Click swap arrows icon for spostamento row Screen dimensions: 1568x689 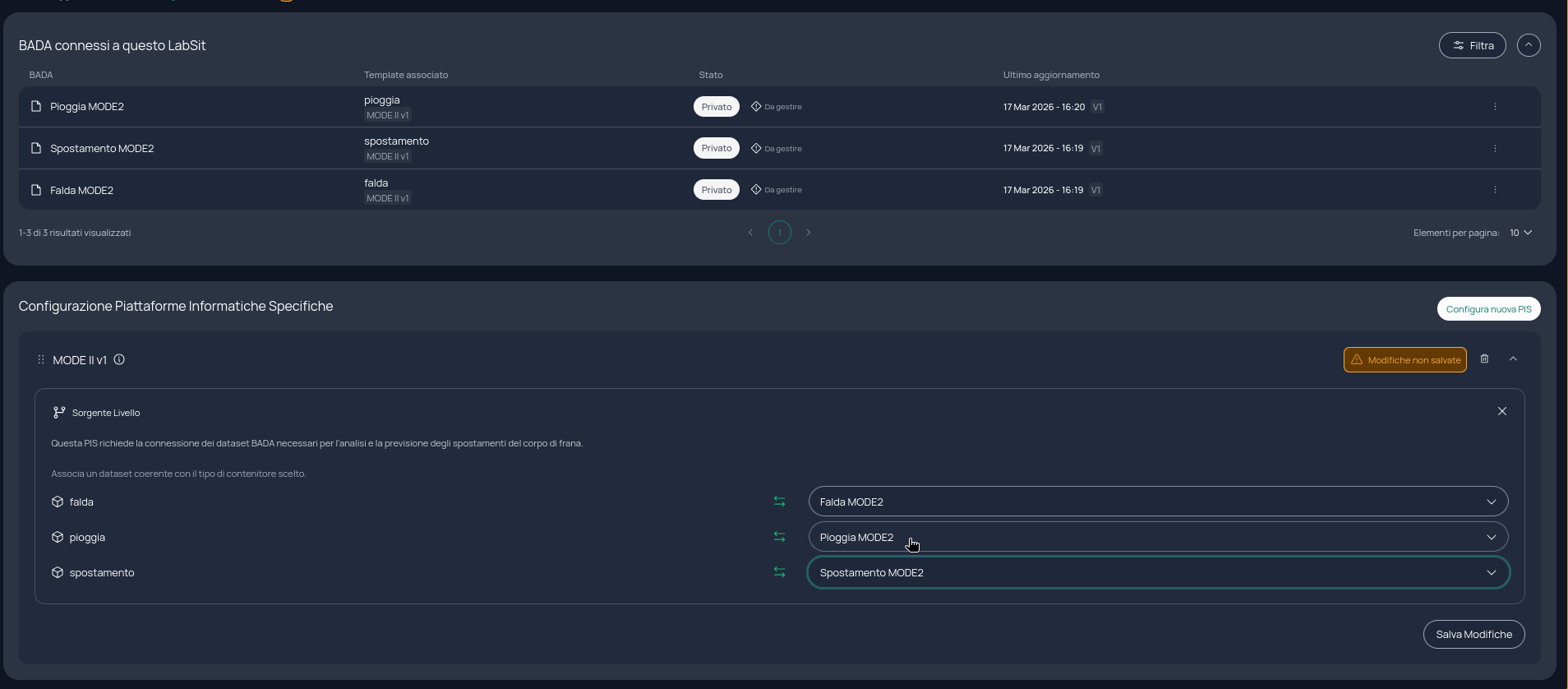[x=779, y=572]
